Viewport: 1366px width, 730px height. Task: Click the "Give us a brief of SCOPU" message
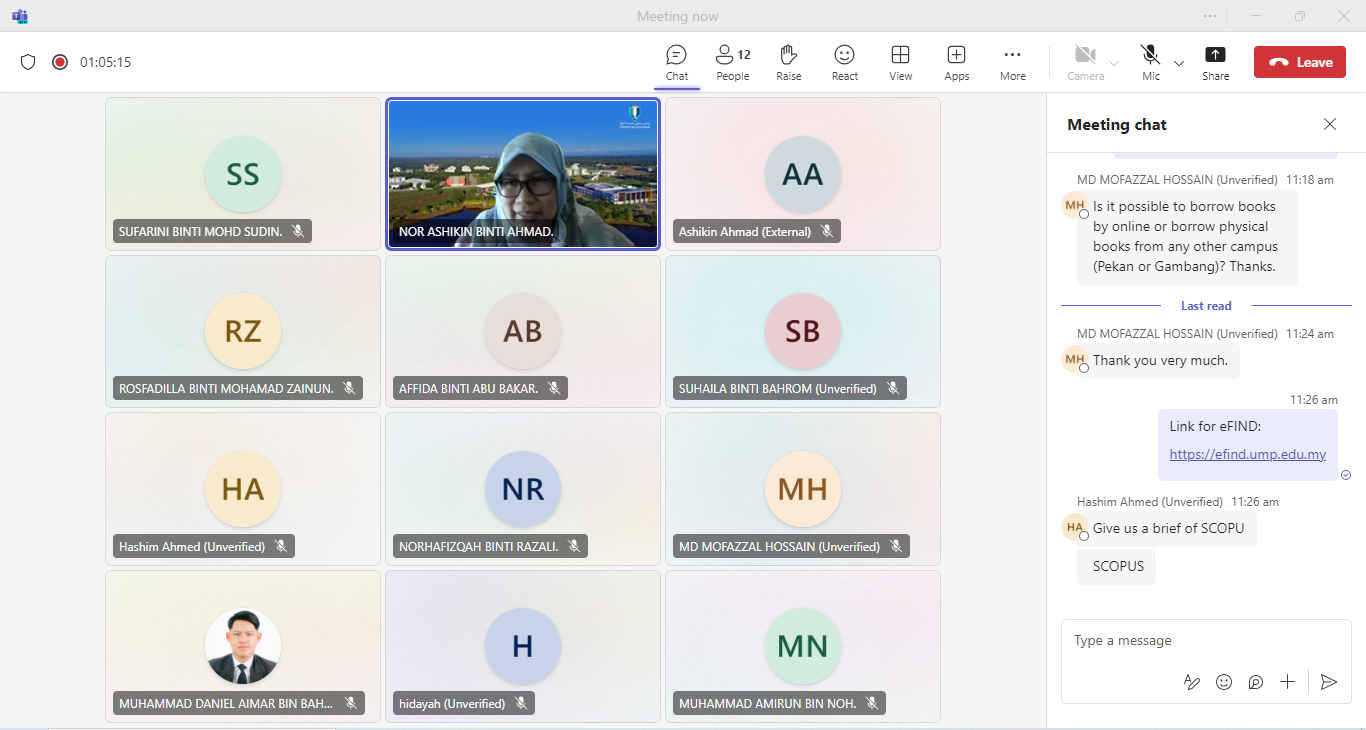pos(1168,528)
